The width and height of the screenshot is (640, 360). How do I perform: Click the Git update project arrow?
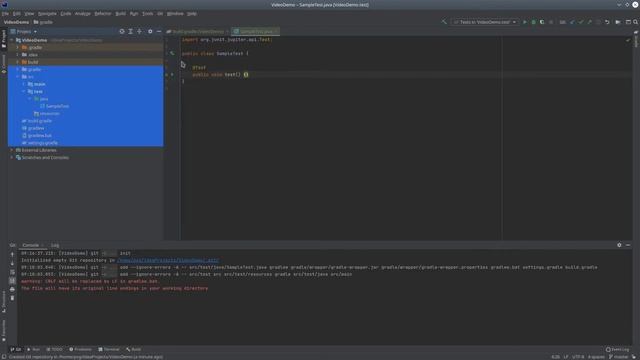[x=572, y=22]
